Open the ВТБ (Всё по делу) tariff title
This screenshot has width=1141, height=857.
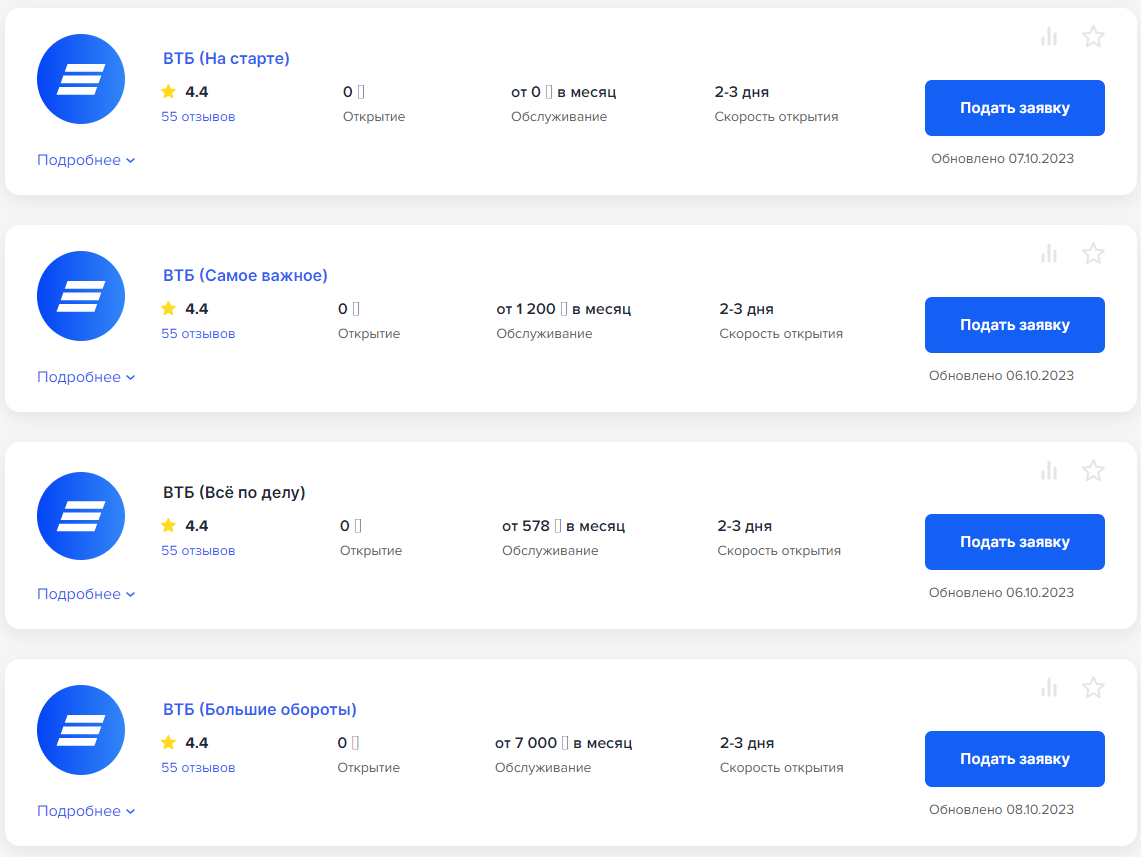point(234,493)
